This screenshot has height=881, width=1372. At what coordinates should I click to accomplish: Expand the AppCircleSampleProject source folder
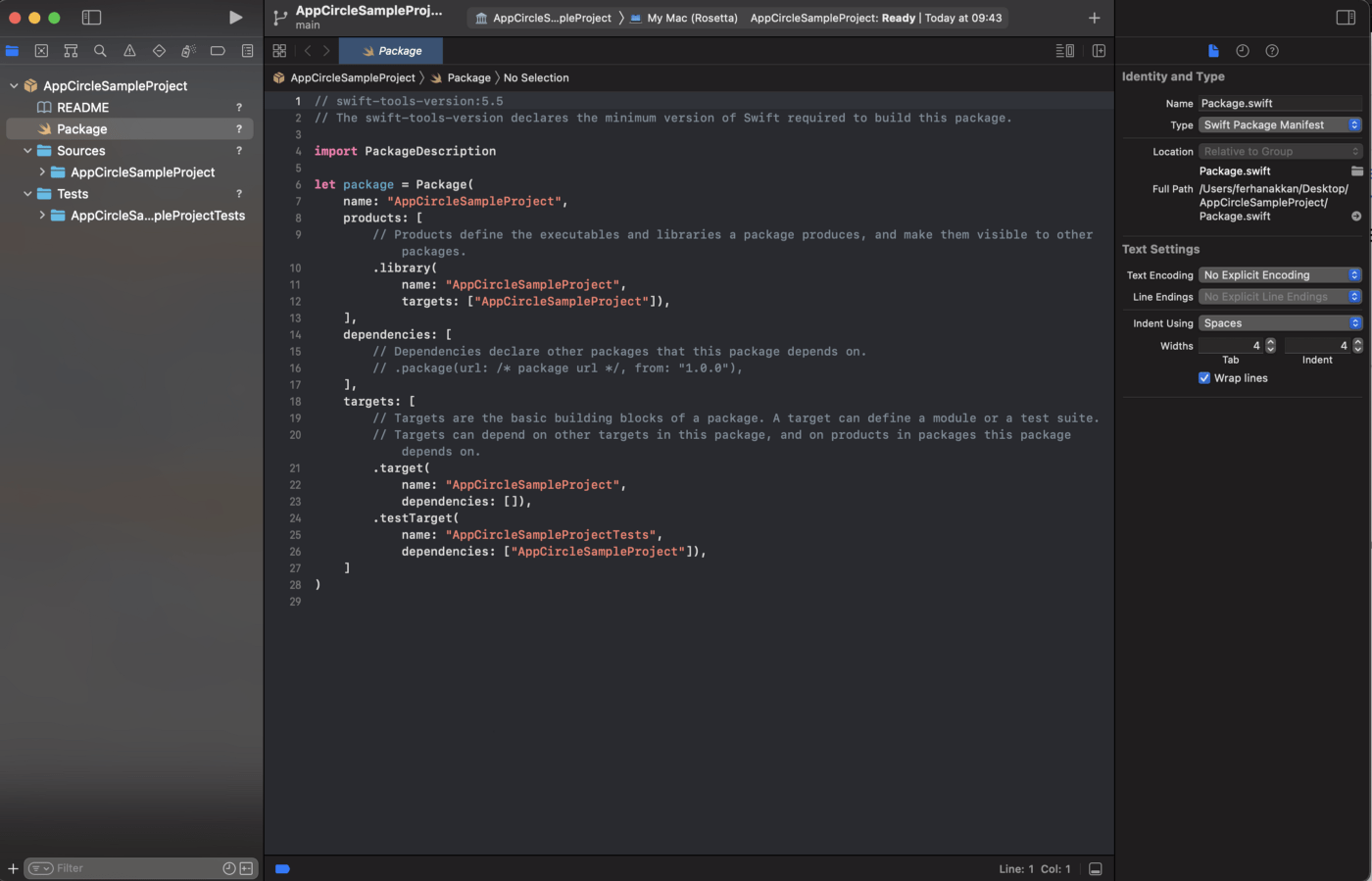coord(42,172)
